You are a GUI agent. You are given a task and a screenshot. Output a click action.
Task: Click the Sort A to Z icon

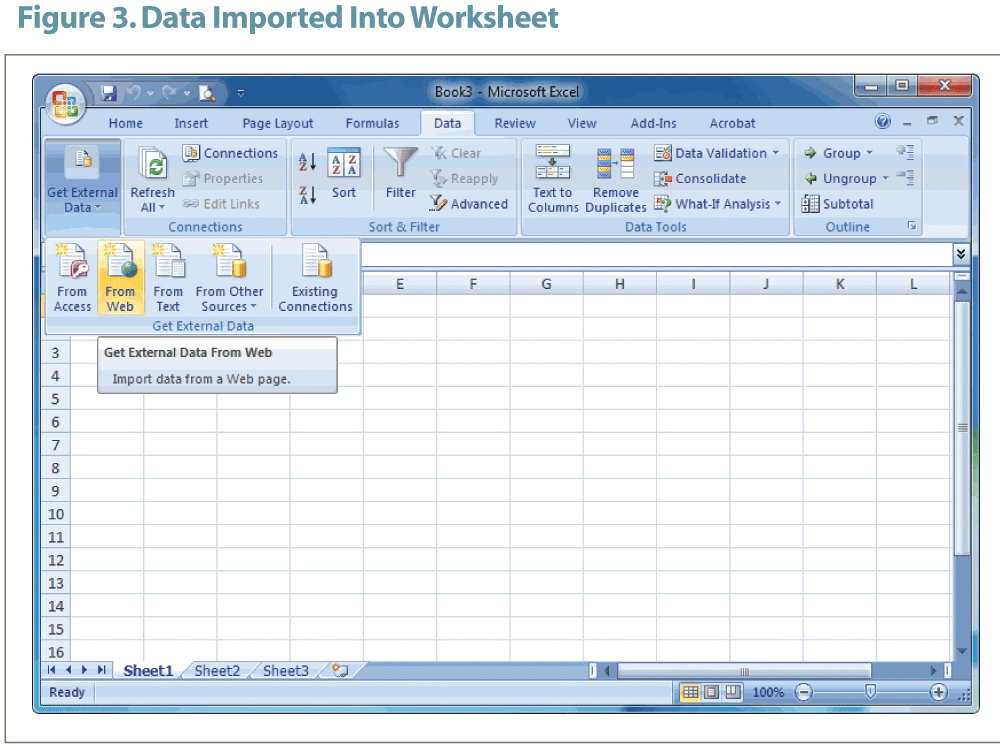307,162
